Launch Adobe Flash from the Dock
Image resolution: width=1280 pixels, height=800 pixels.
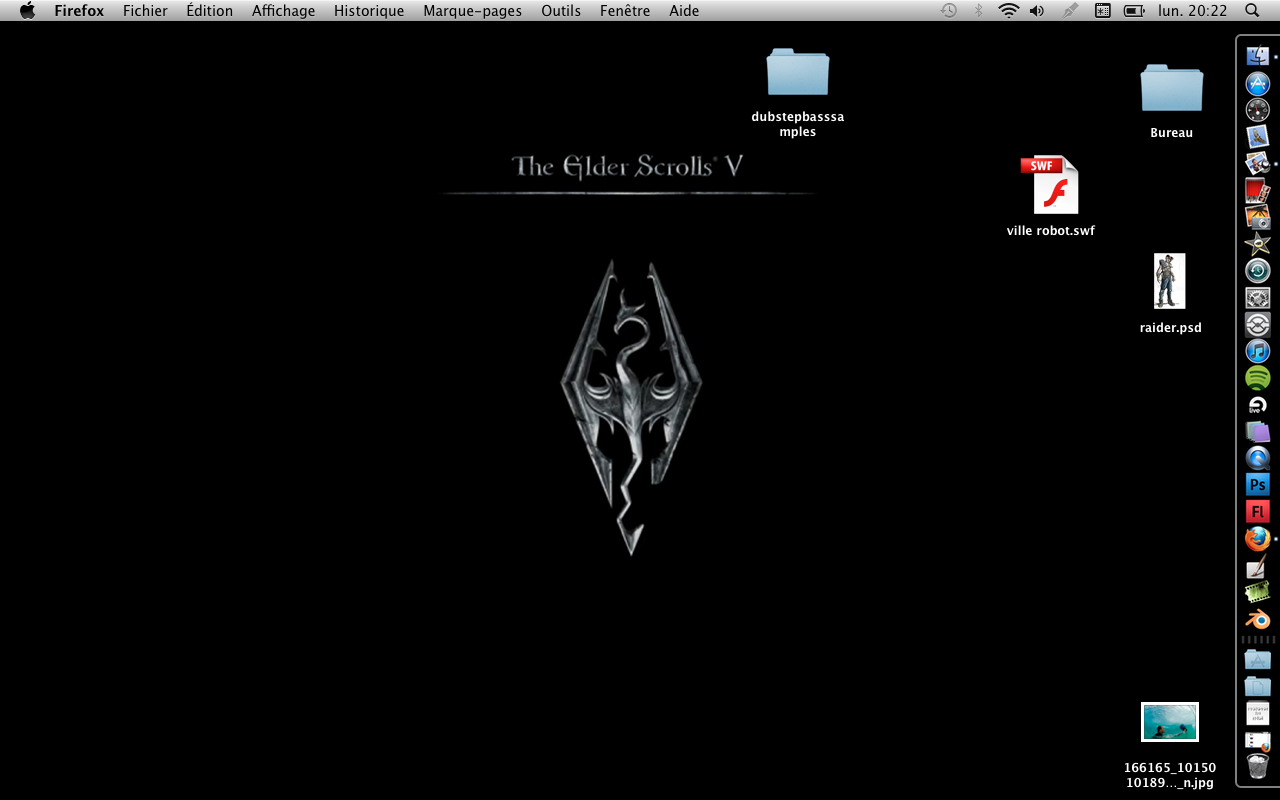1257,512
